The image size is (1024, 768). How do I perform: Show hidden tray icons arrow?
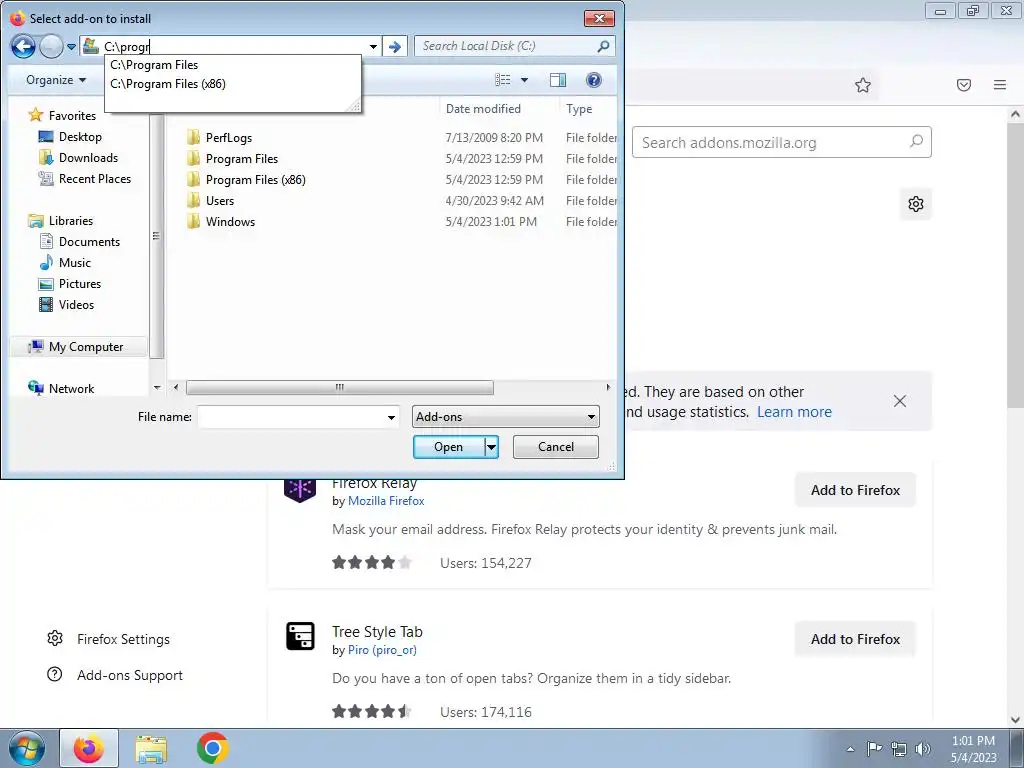click(850, 750)
